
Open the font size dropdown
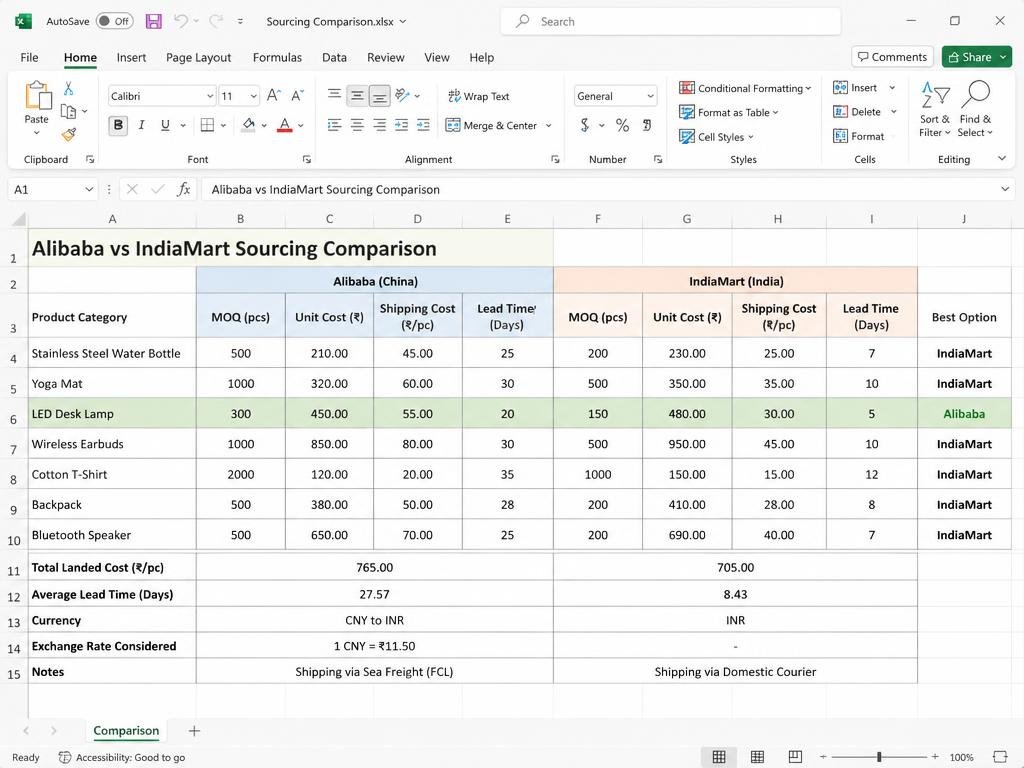pyautogui.click(x=253, y=96)
